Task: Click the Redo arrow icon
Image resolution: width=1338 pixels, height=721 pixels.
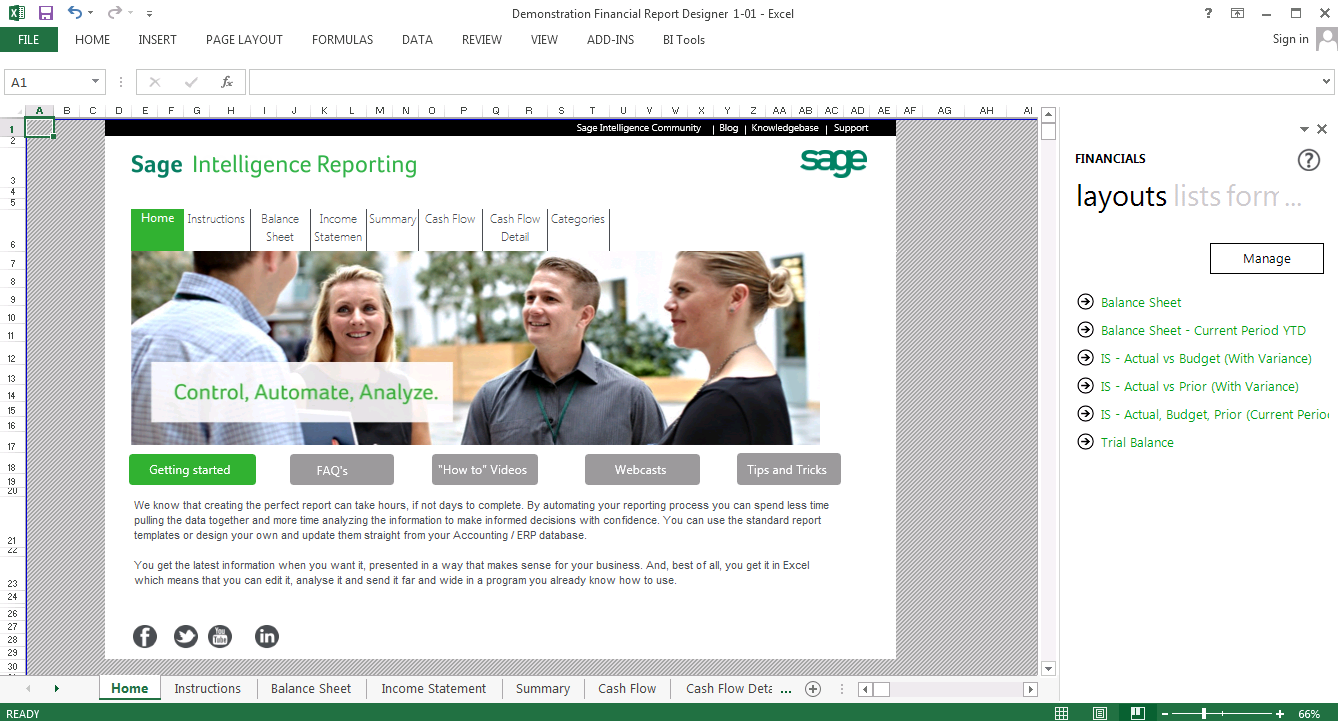Action: (114, 13)
